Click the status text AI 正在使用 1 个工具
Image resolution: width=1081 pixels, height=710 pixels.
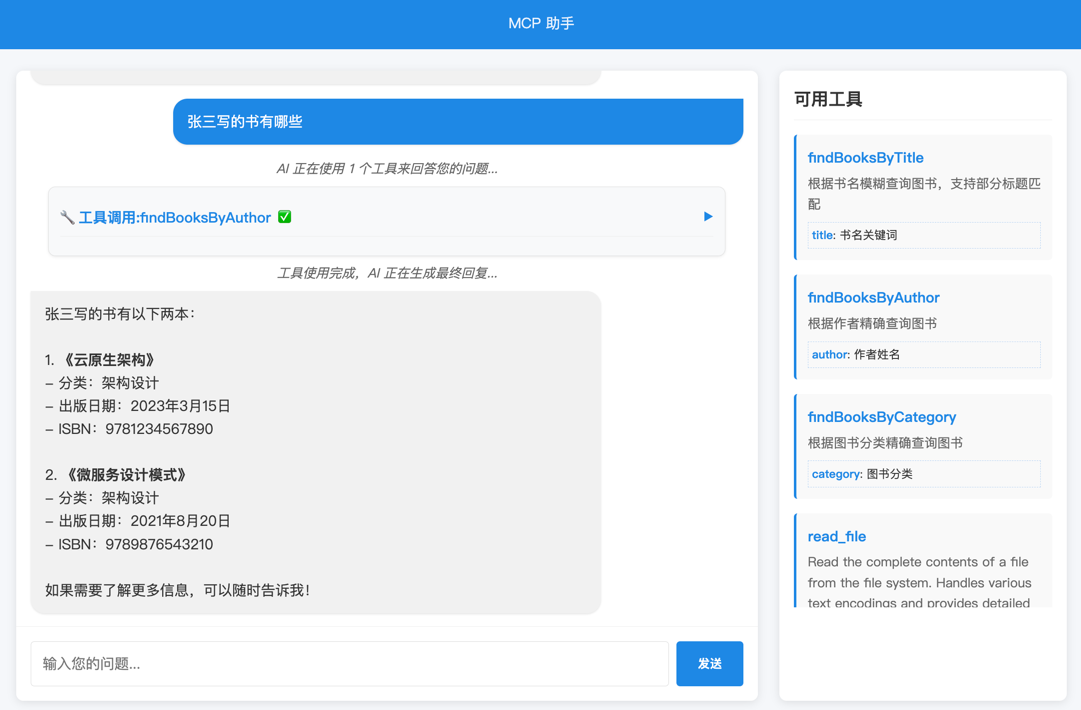click(387, 169)
